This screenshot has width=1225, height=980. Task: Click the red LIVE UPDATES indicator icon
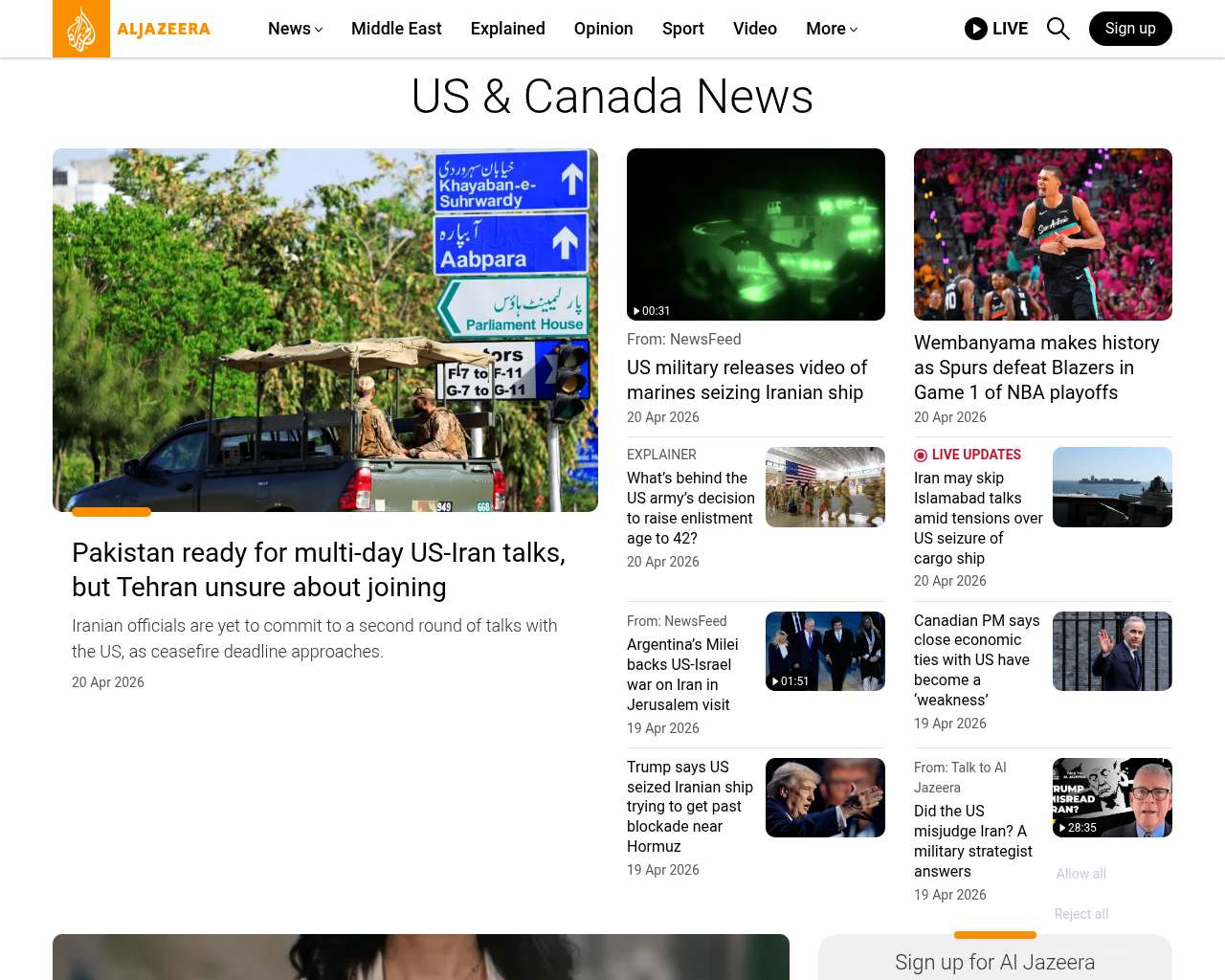(x=921, y=456)
